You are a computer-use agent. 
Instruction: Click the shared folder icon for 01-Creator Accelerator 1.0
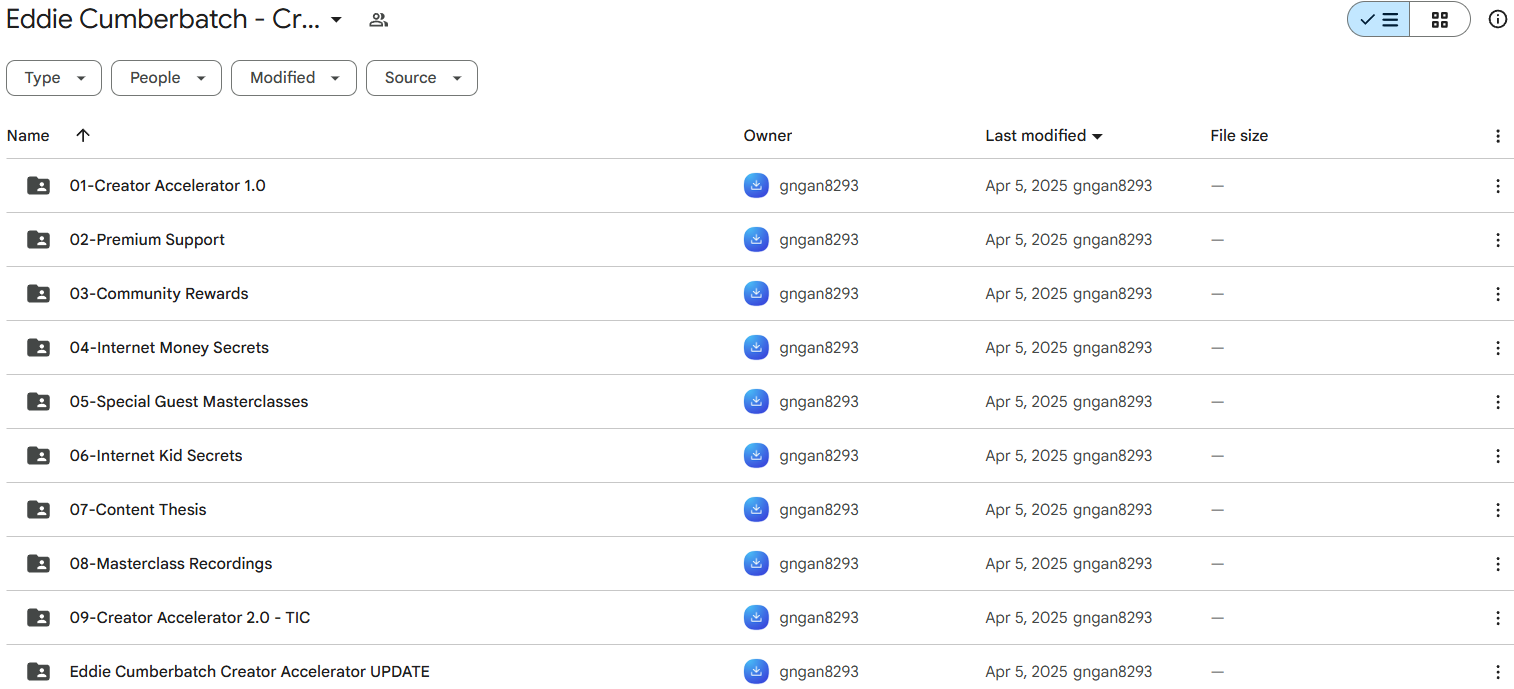(x=38, y=186)
